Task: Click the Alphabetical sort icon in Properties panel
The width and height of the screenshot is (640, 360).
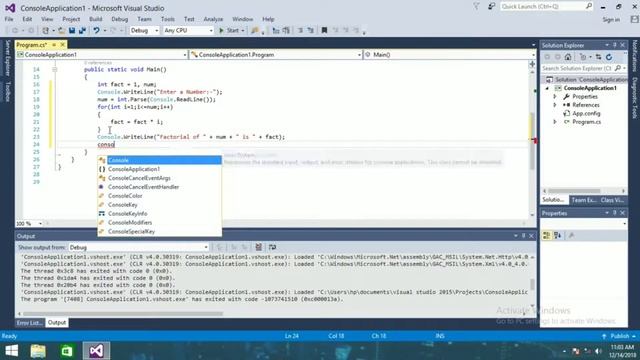Action: pos(557,236)
